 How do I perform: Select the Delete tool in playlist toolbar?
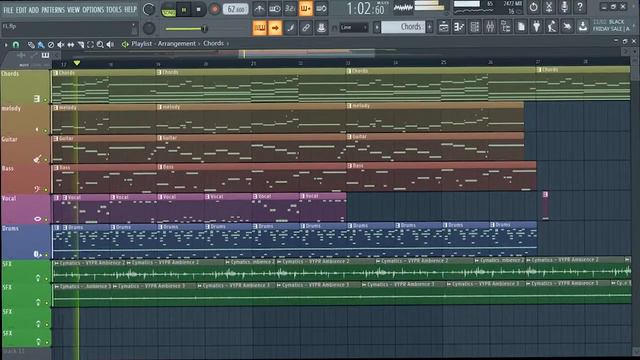point(51,44)
